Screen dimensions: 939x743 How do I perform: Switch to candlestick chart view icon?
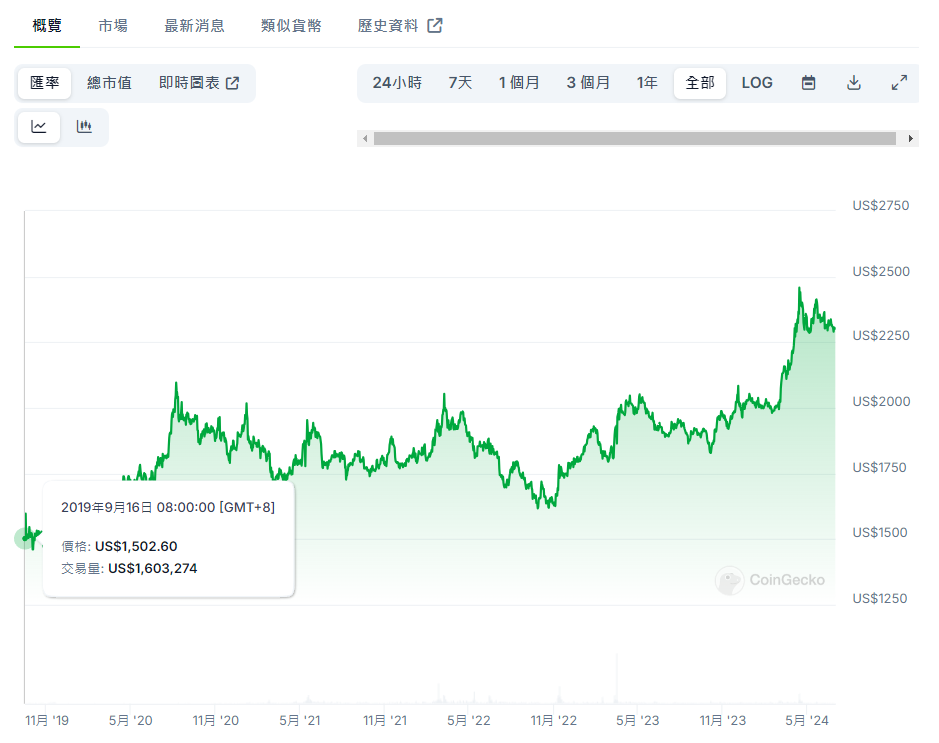(x=84, y=127)
